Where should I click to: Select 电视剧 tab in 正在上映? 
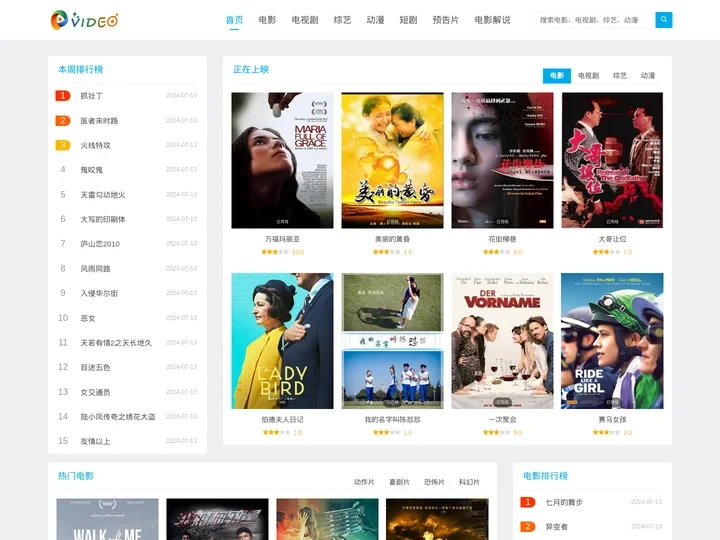(x=588, y=76)
